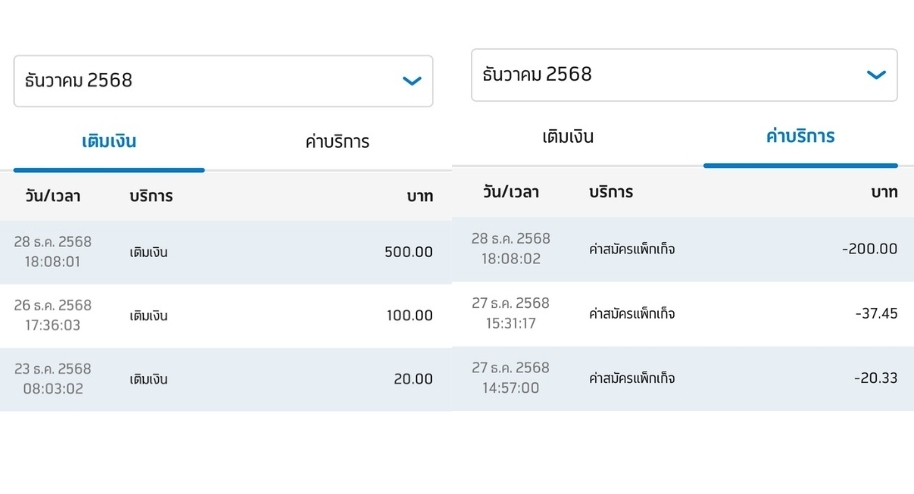Open the 100.00 baht top-up from 26 ธ.ค.
The image size is (914, 494).
point(224,315)
